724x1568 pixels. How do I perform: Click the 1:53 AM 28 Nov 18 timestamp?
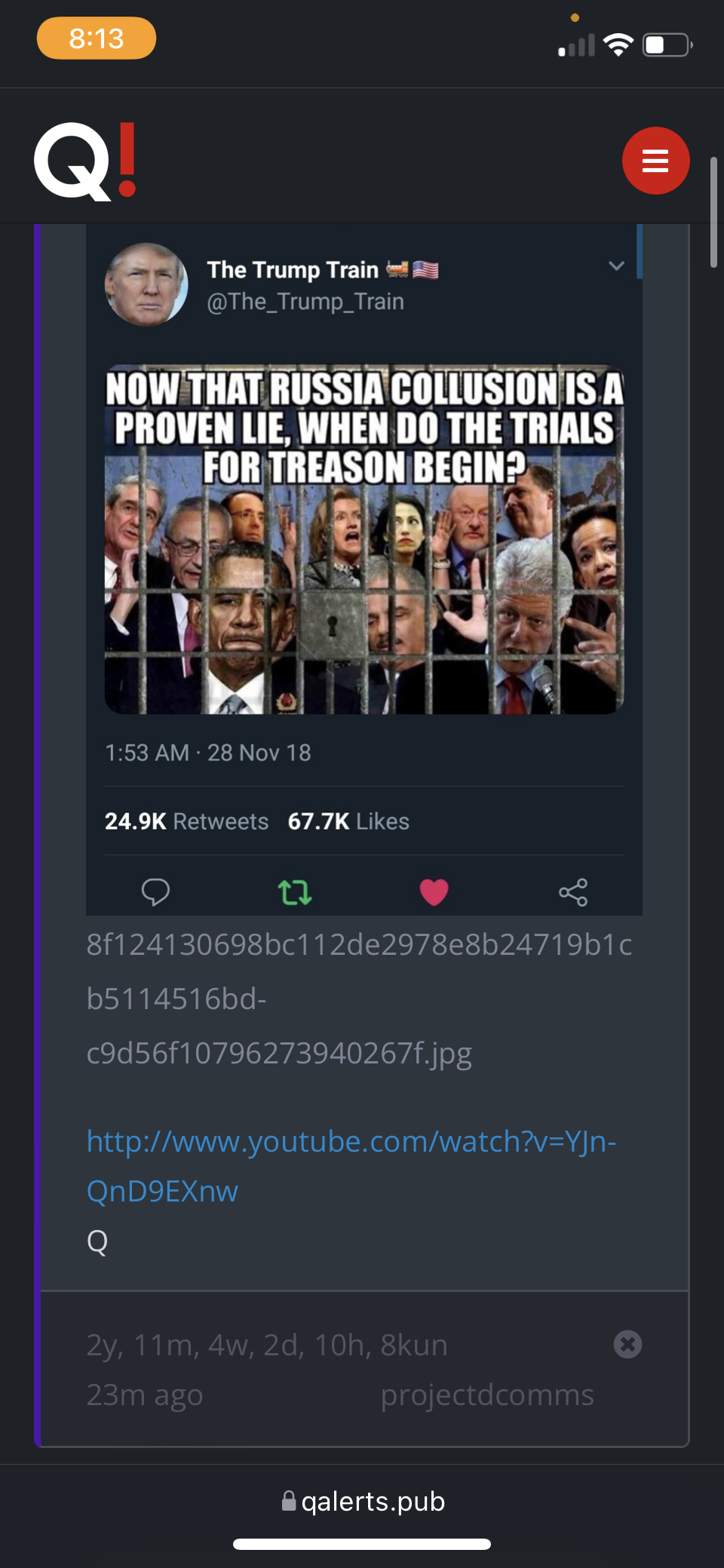coord(207,753)
